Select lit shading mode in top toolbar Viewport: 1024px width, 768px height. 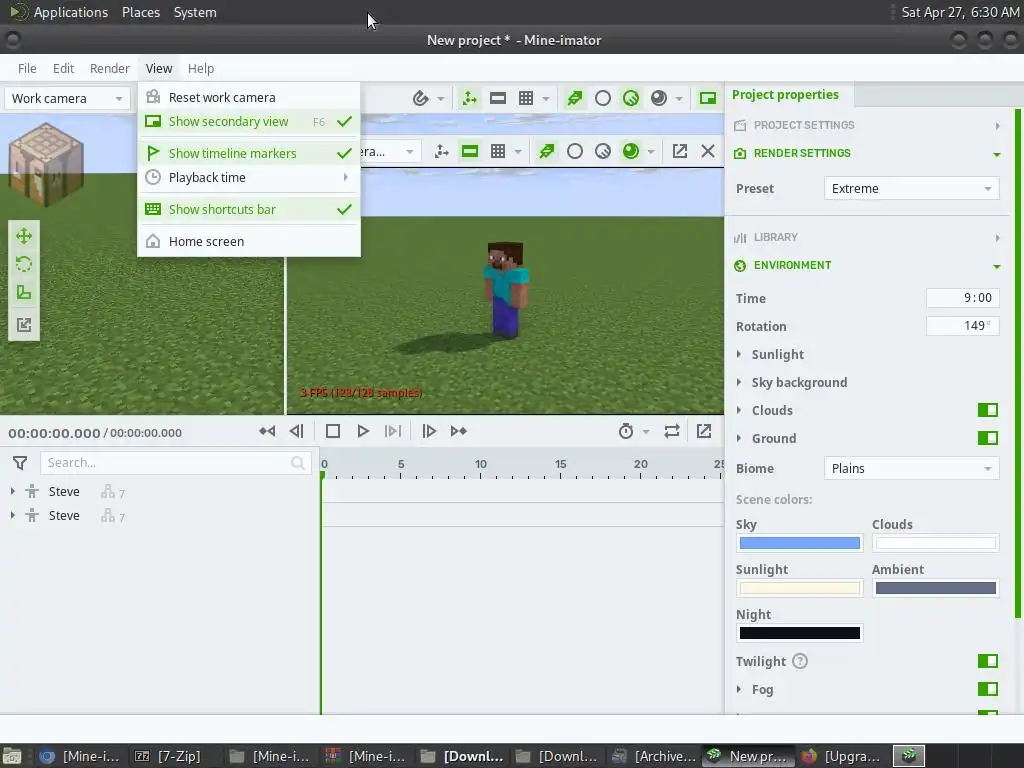click(x=631, y=99)
